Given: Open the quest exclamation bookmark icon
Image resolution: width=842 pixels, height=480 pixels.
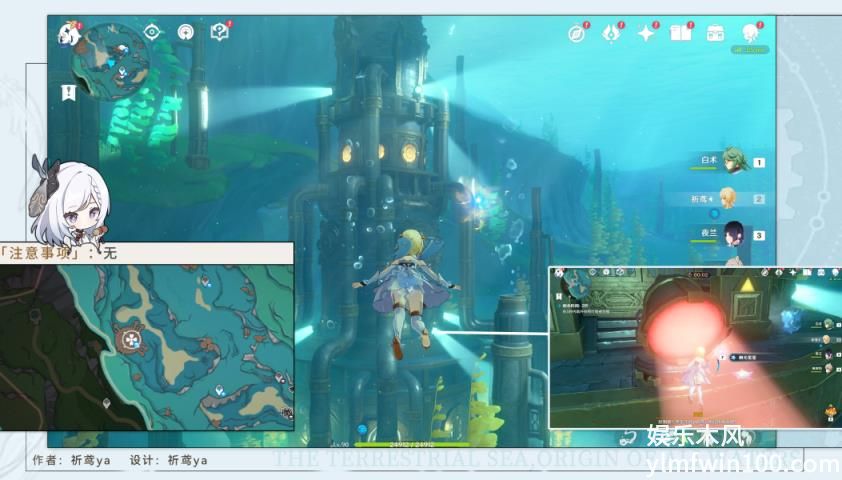Looking at the screenshot, I should [x=68, y=92].
